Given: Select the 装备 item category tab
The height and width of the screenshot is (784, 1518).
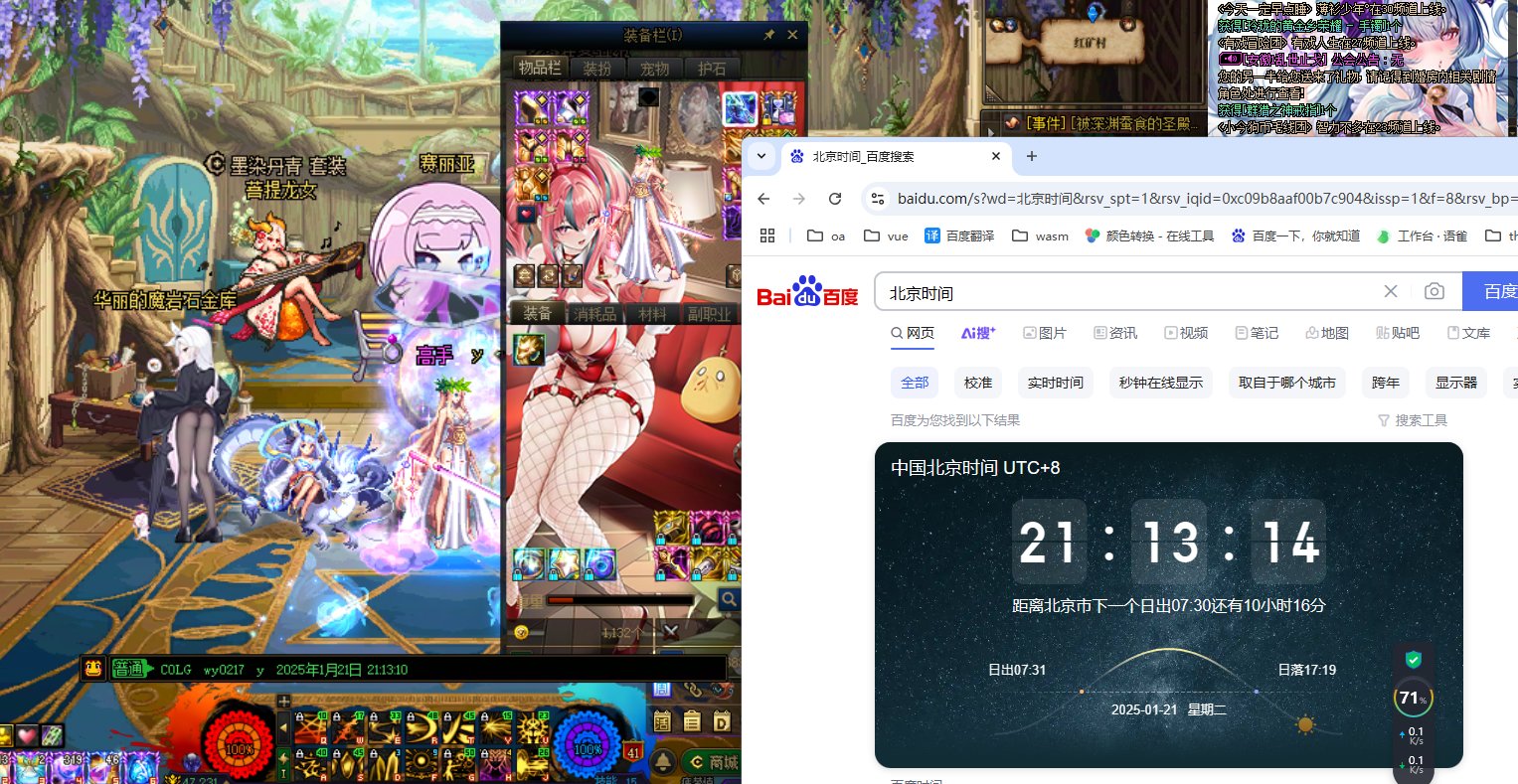Looking at the screenshot, I should 538,313.
